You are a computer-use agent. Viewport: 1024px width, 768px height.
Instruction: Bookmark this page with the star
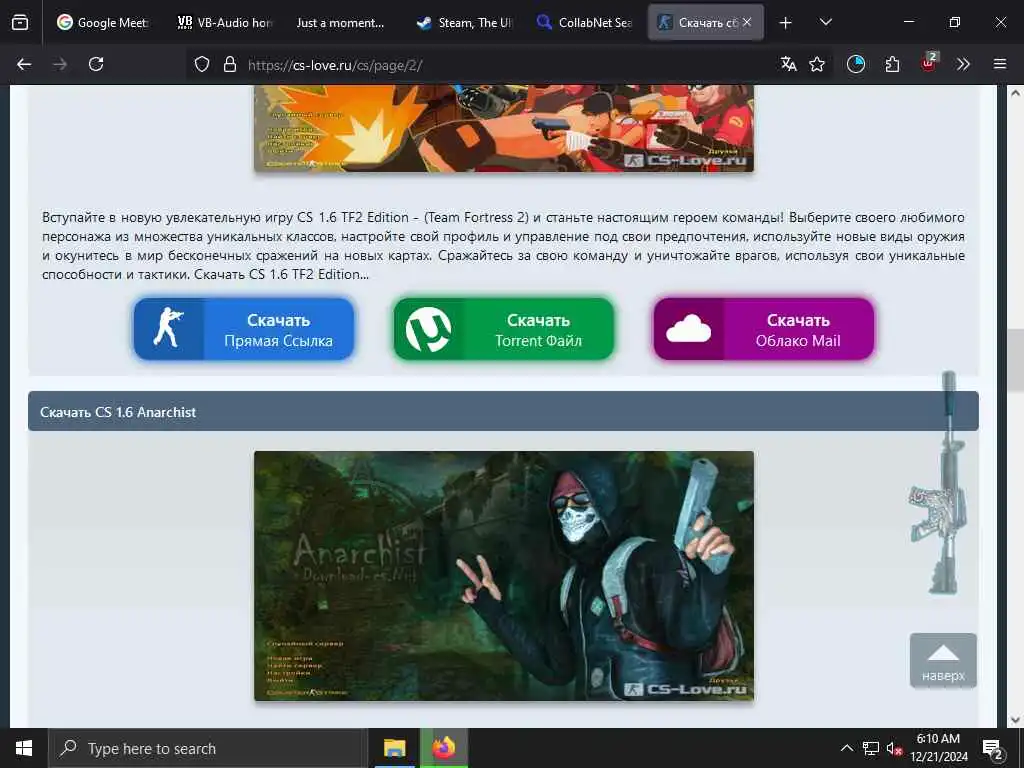[x=817, y=64]
